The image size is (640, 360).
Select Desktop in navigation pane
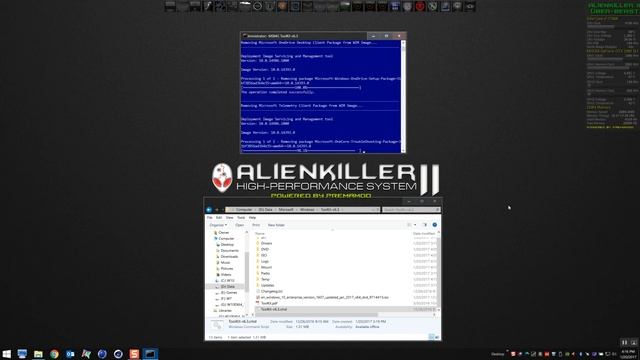coord(225,244)
